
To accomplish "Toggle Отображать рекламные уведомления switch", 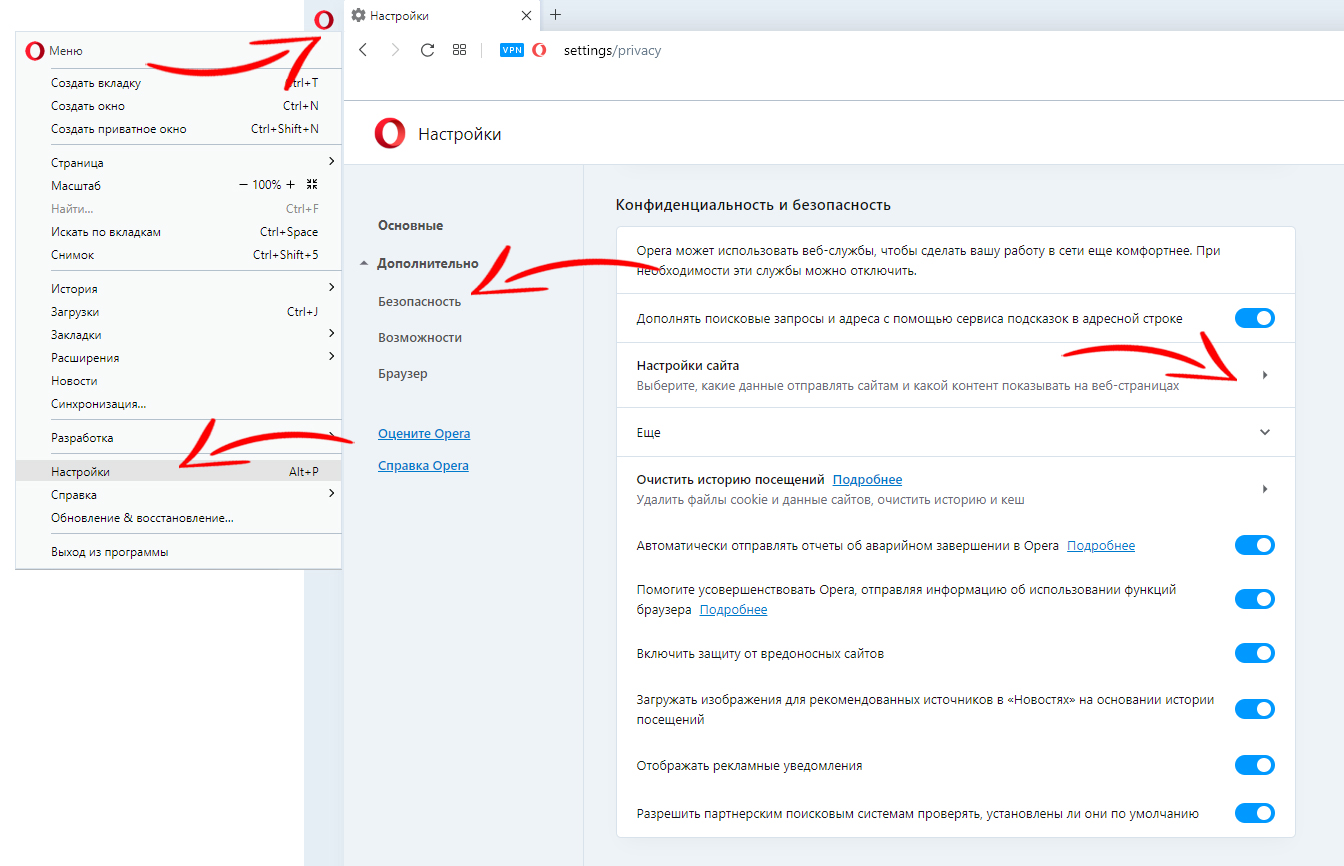I will coord(1255,765).
